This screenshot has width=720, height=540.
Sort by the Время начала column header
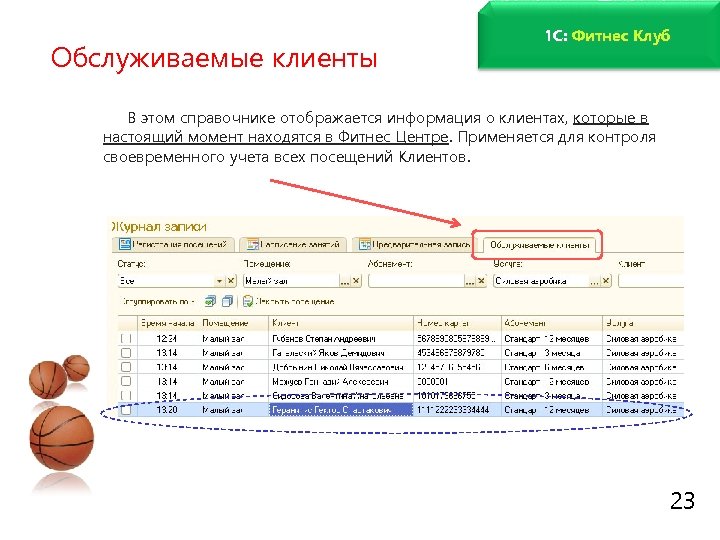coord(168,323)
